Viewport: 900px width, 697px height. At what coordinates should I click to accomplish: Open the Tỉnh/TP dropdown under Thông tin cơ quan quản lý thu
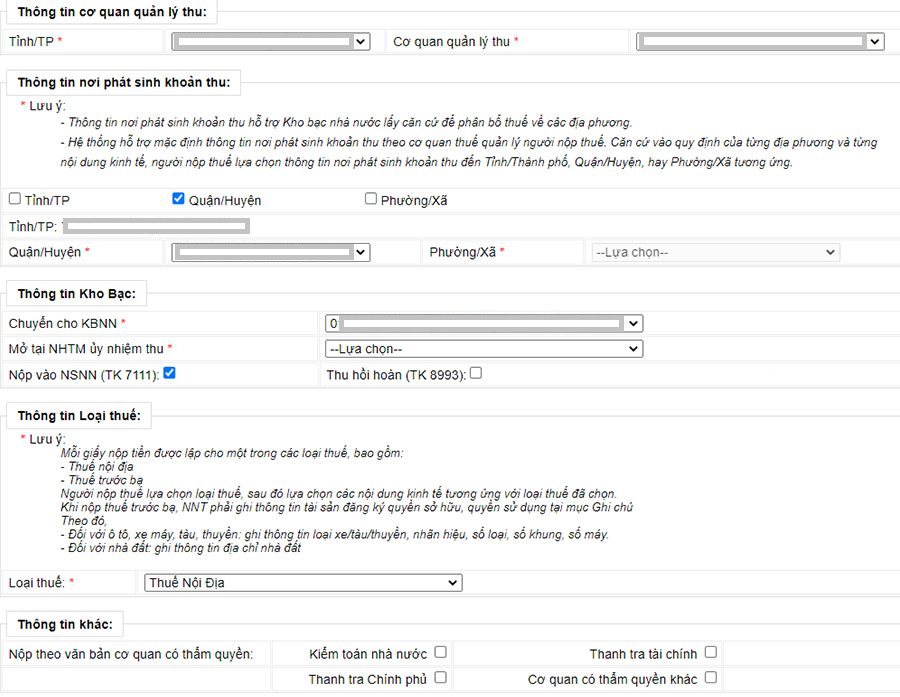tap(270, 42)
